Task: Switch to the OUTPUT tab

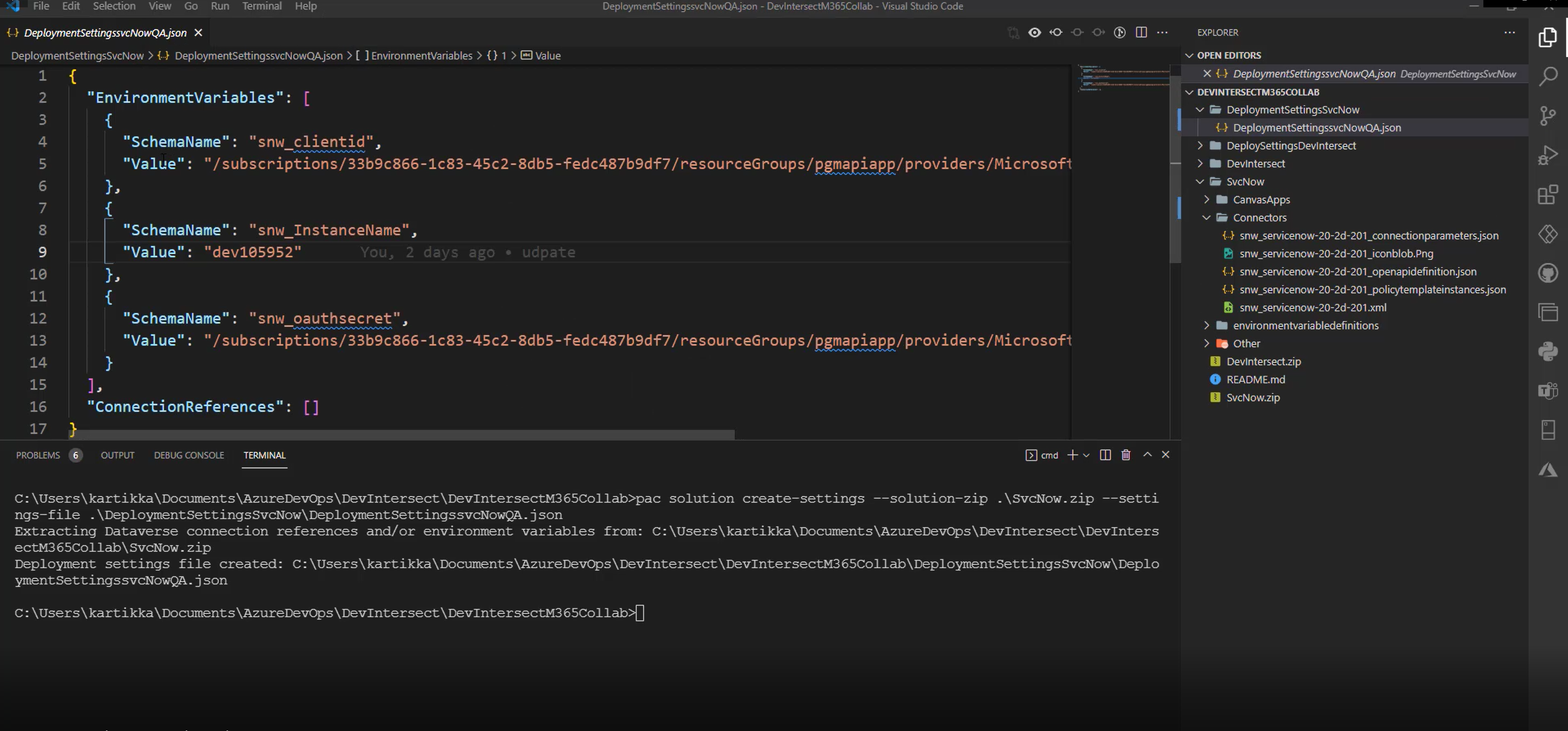Action: [117, 455]
